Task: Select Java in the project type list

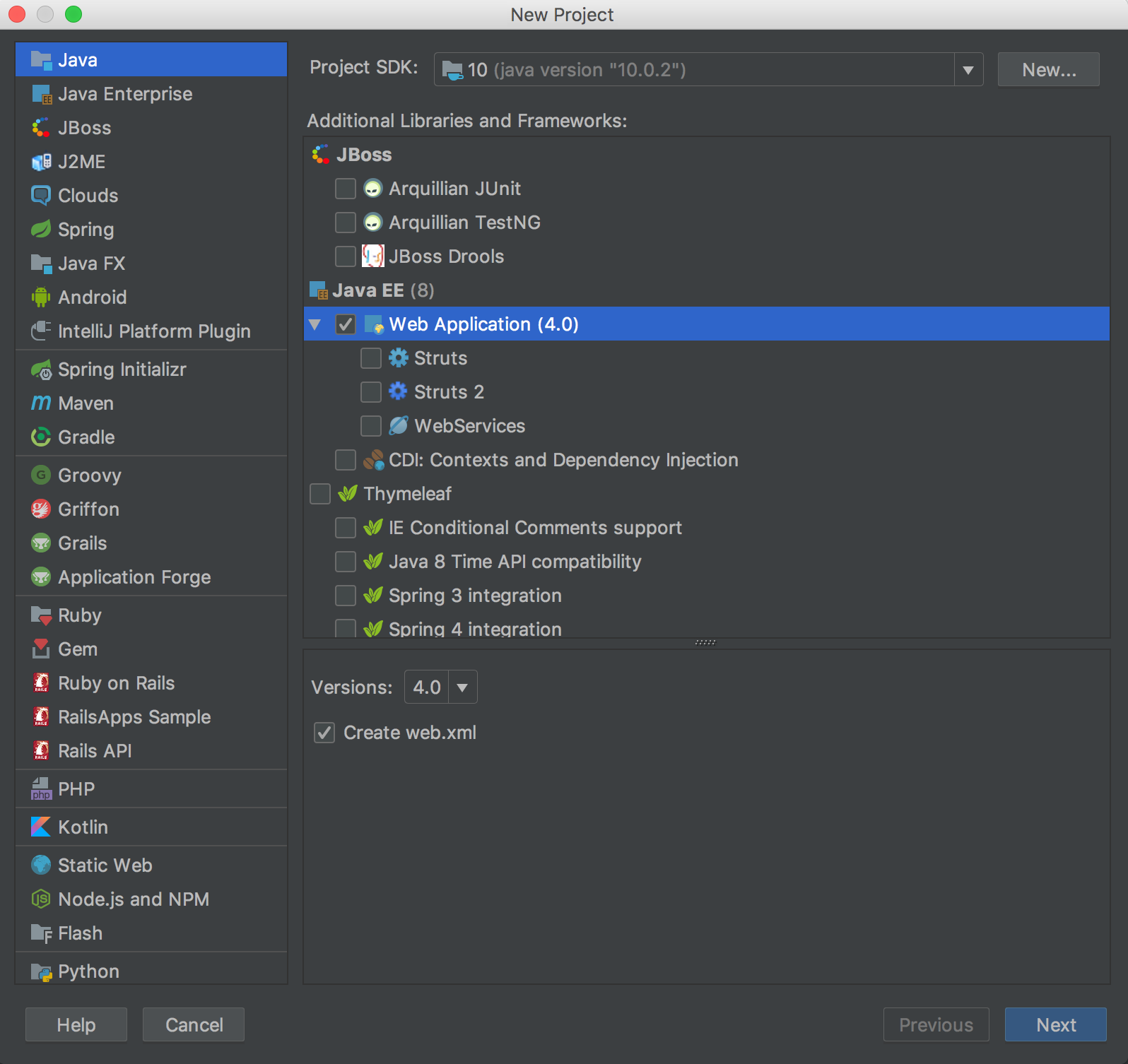Action: [x=151, y=60]
